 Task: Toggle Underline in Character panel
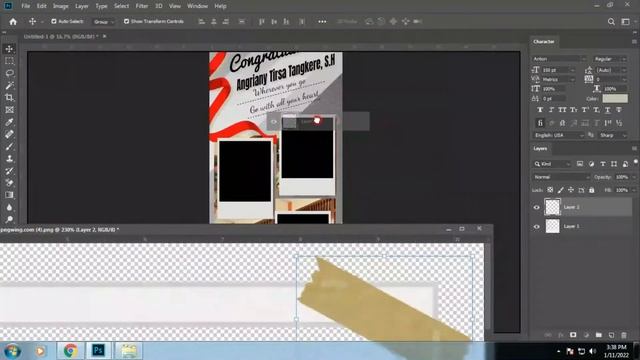pos(608,110)
